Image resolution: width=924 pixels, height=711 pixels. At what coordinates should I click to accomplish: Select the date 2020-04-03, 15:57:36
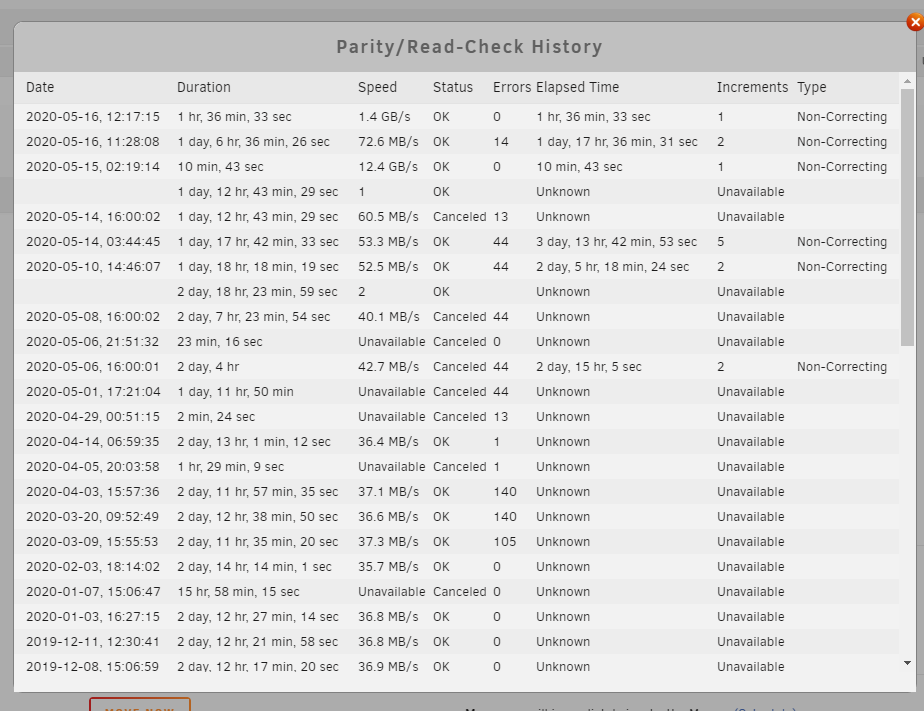coord(93,492)
